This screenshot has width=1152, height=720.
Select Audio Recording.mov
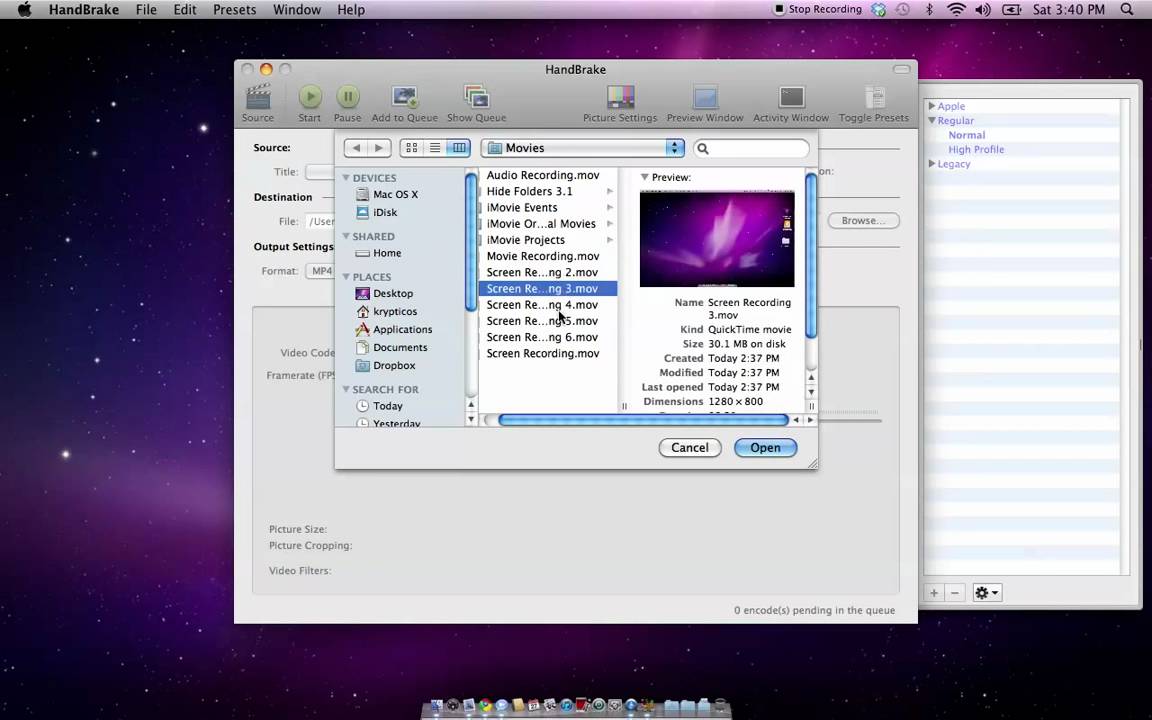543,175
